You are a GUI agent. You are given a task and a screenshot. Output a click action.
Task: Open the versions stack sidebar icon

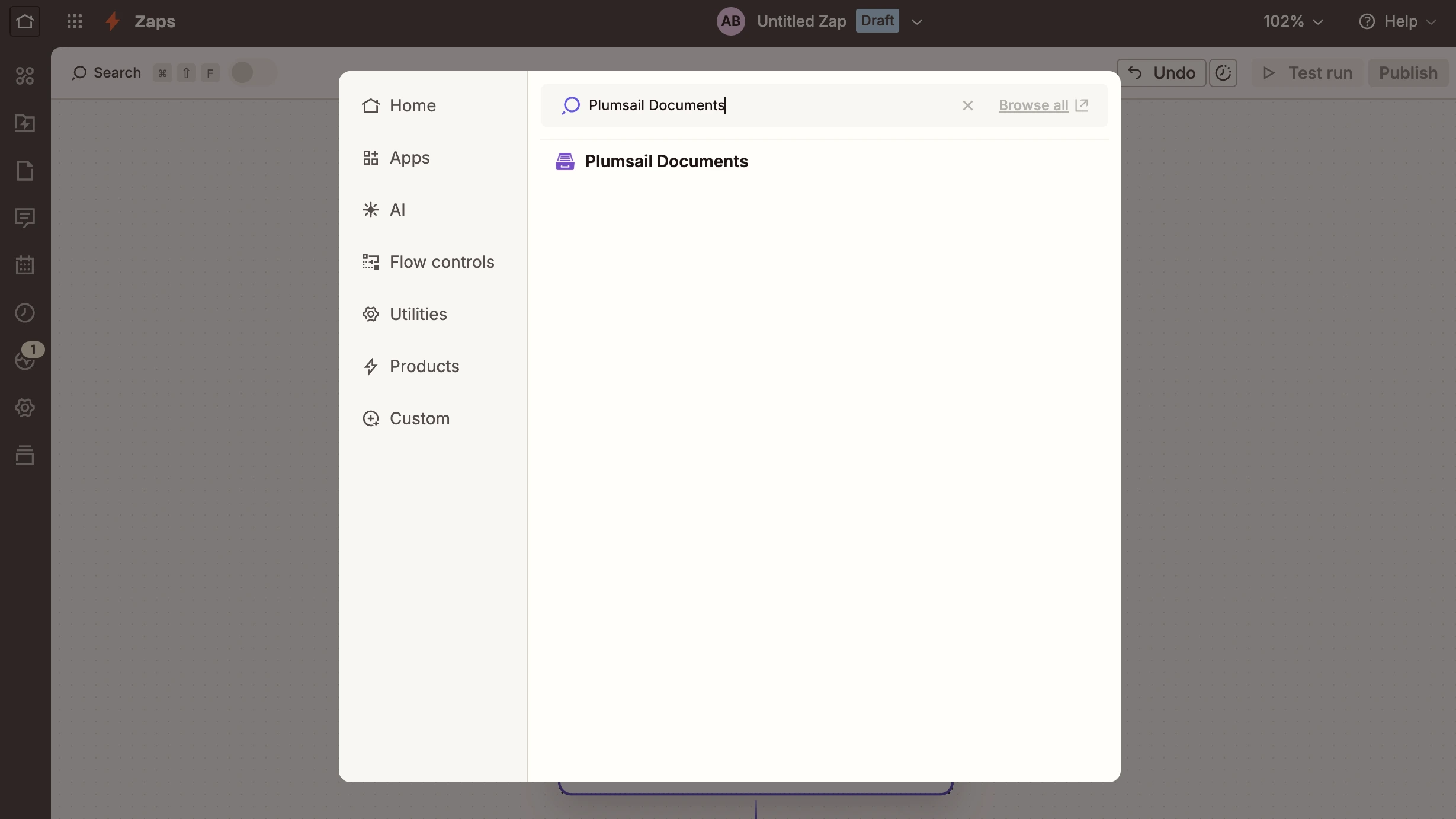25,455
